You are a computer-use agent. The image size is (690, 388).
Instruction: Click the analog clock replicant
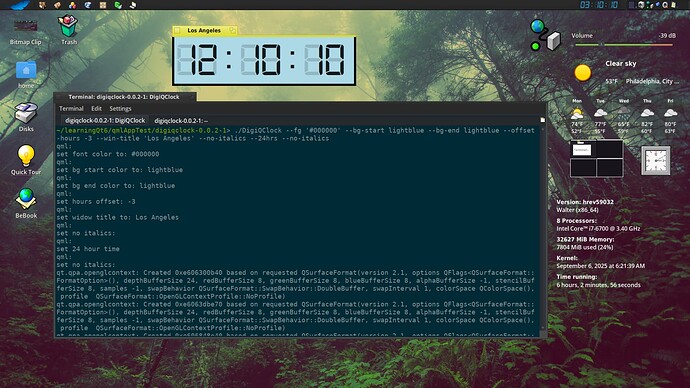pyautogui.click(x=655, y=160)
